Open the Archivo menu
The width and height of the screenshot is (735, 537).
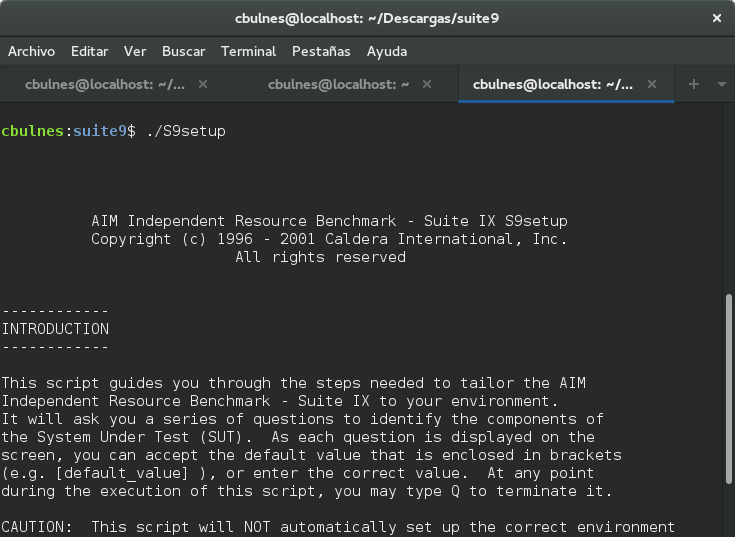[x=31, y=51]
